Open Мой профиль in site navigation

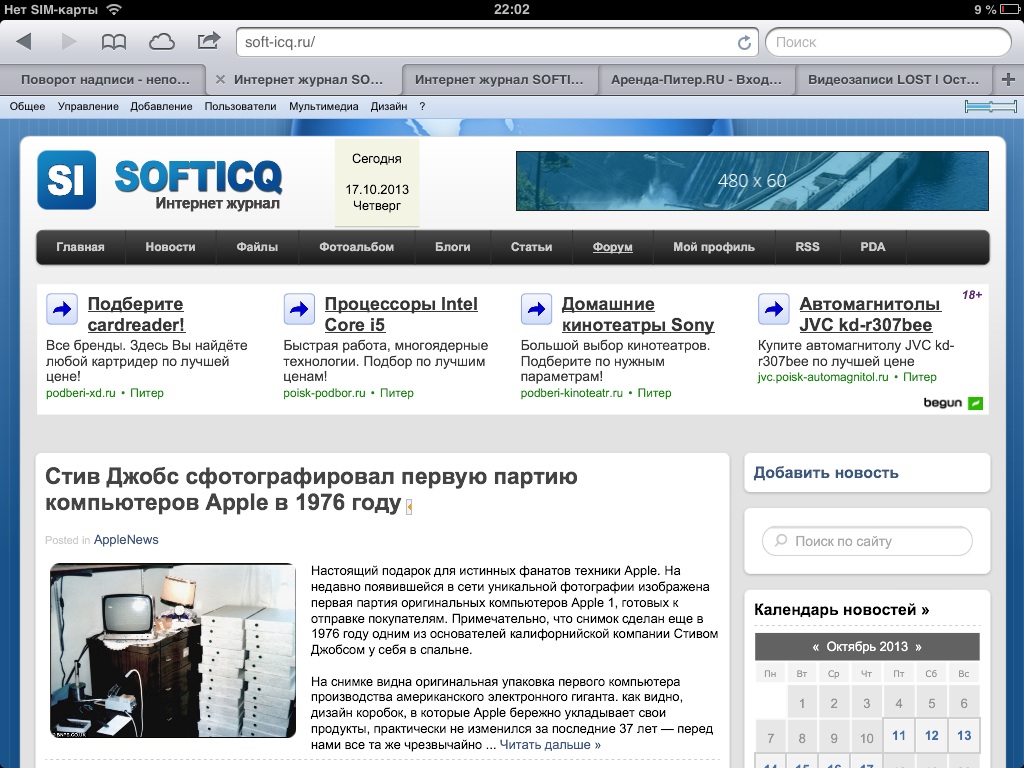coord(714,247)
